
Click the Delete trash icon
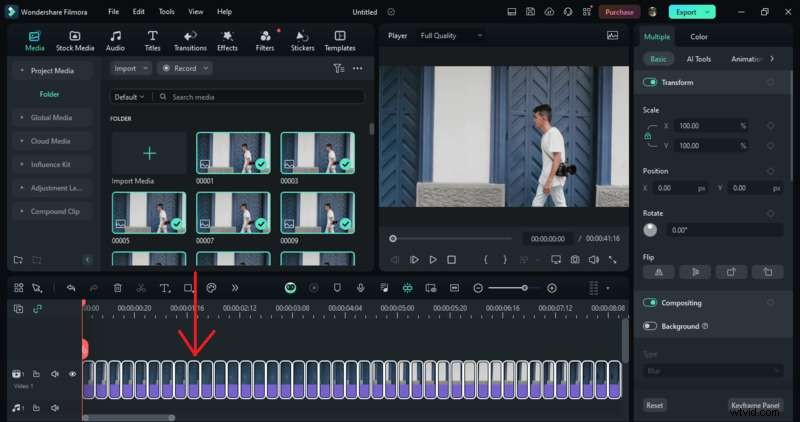(117, 288)
